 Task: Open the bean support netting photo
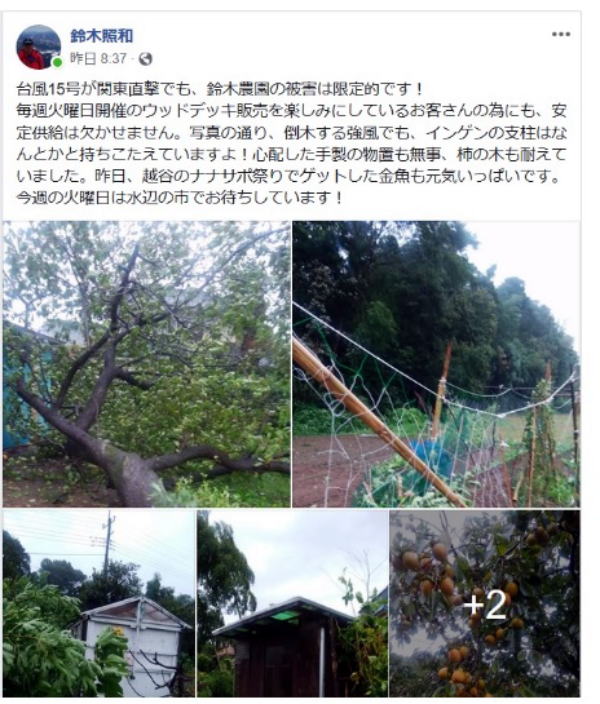436,364
